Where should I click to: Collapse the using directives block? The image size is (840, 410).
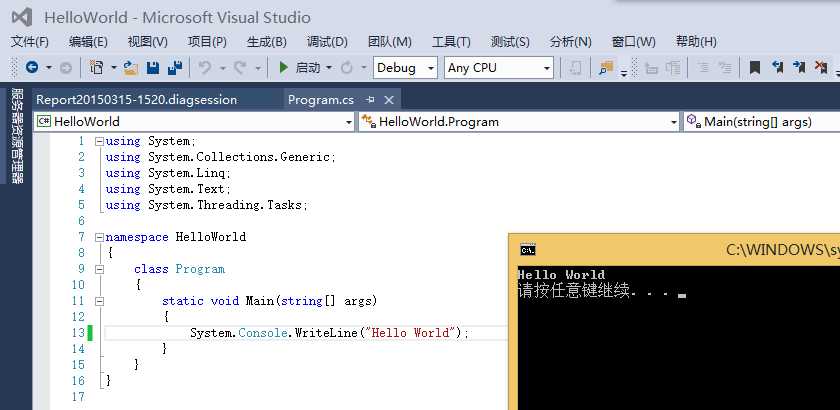[99, 142]
